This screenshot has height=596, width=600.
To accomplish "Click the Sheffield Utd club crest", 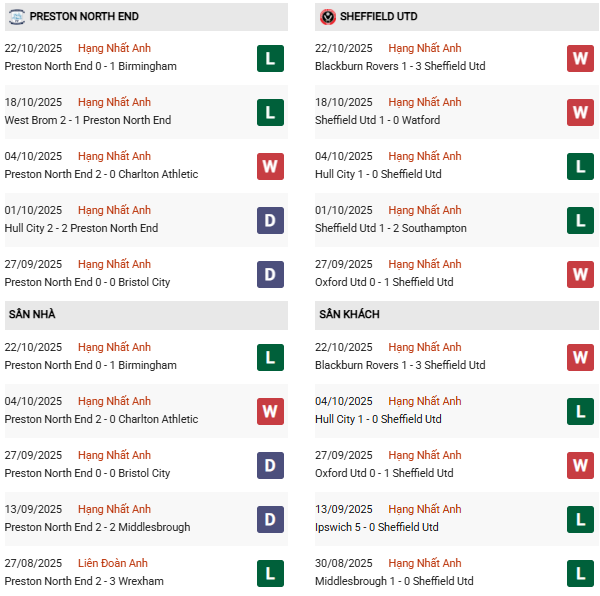I will (327, 17).
